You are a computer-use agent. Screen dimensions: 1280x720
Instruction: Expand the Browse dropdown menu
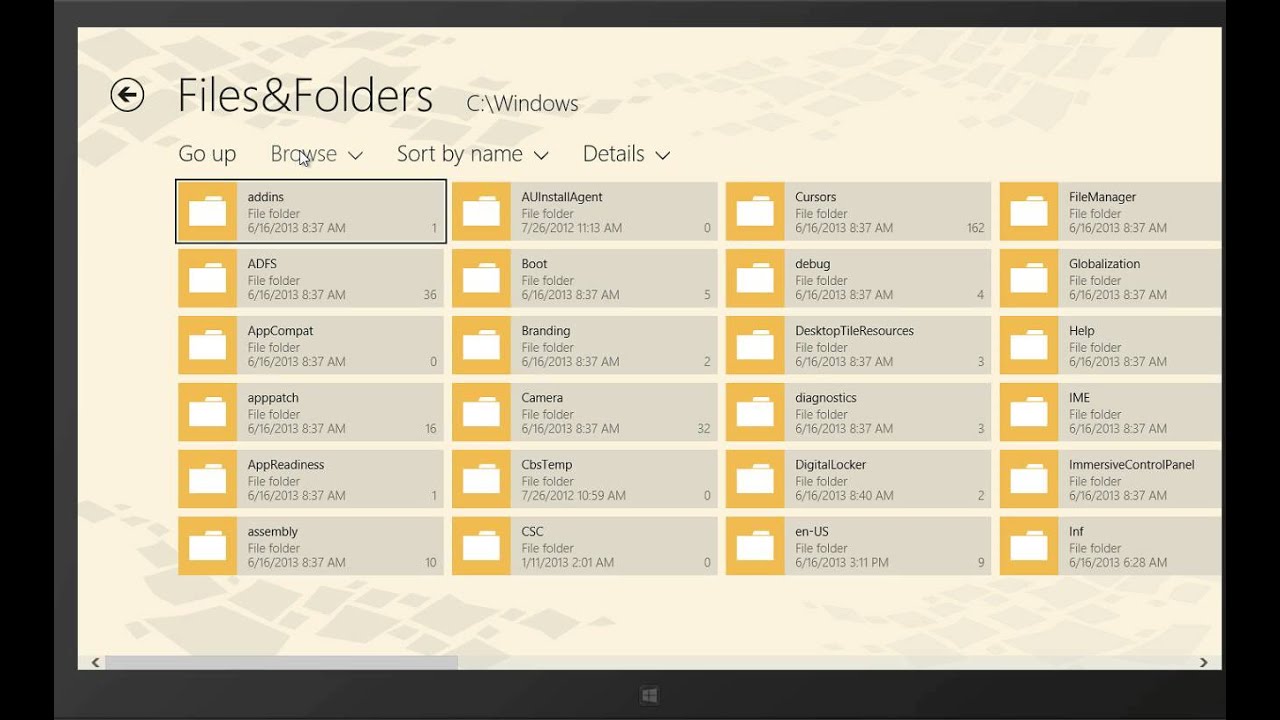pos(316,154)
